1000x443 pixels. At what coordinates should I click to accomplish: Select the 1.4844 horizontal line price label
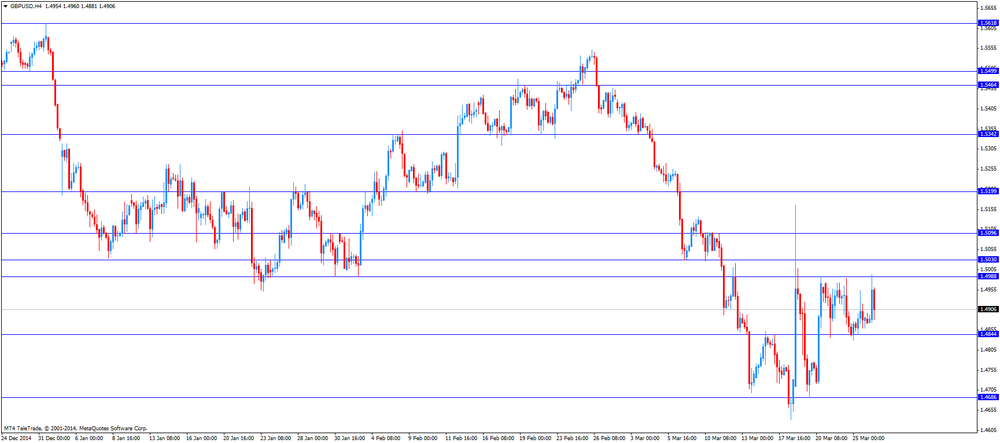pyautogui.click(x=987, y=334)
